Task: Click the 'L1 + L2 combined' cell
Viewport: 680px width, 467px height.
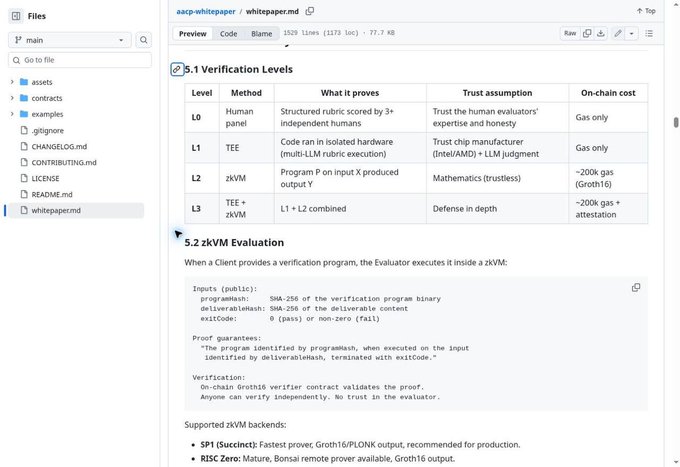Action: point(350,209)
